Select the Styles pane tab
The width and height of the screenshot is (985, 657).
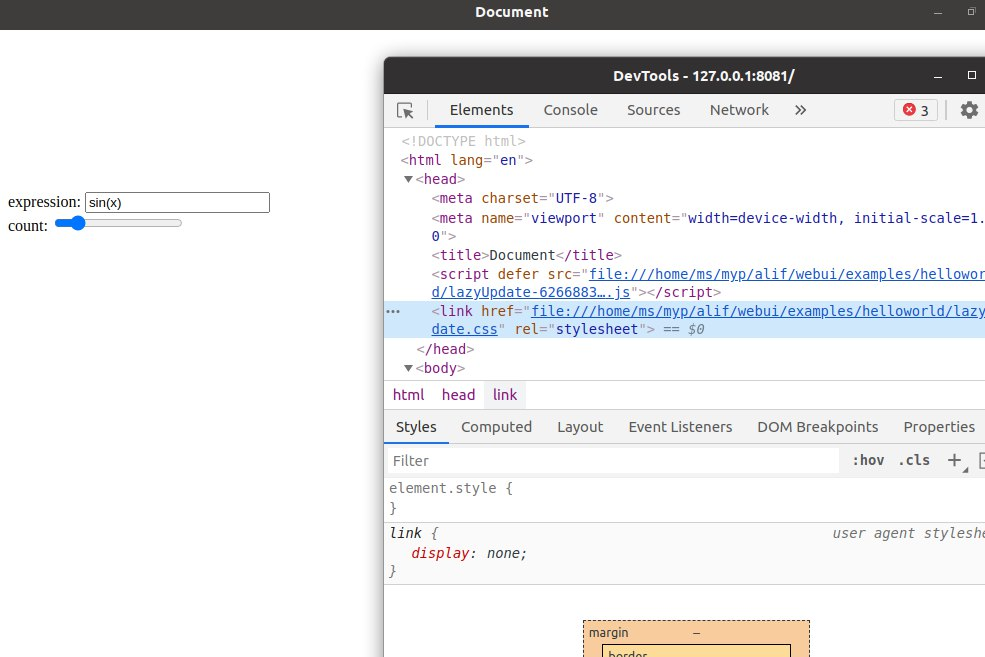pyautogui.click(x=416, y=427)
